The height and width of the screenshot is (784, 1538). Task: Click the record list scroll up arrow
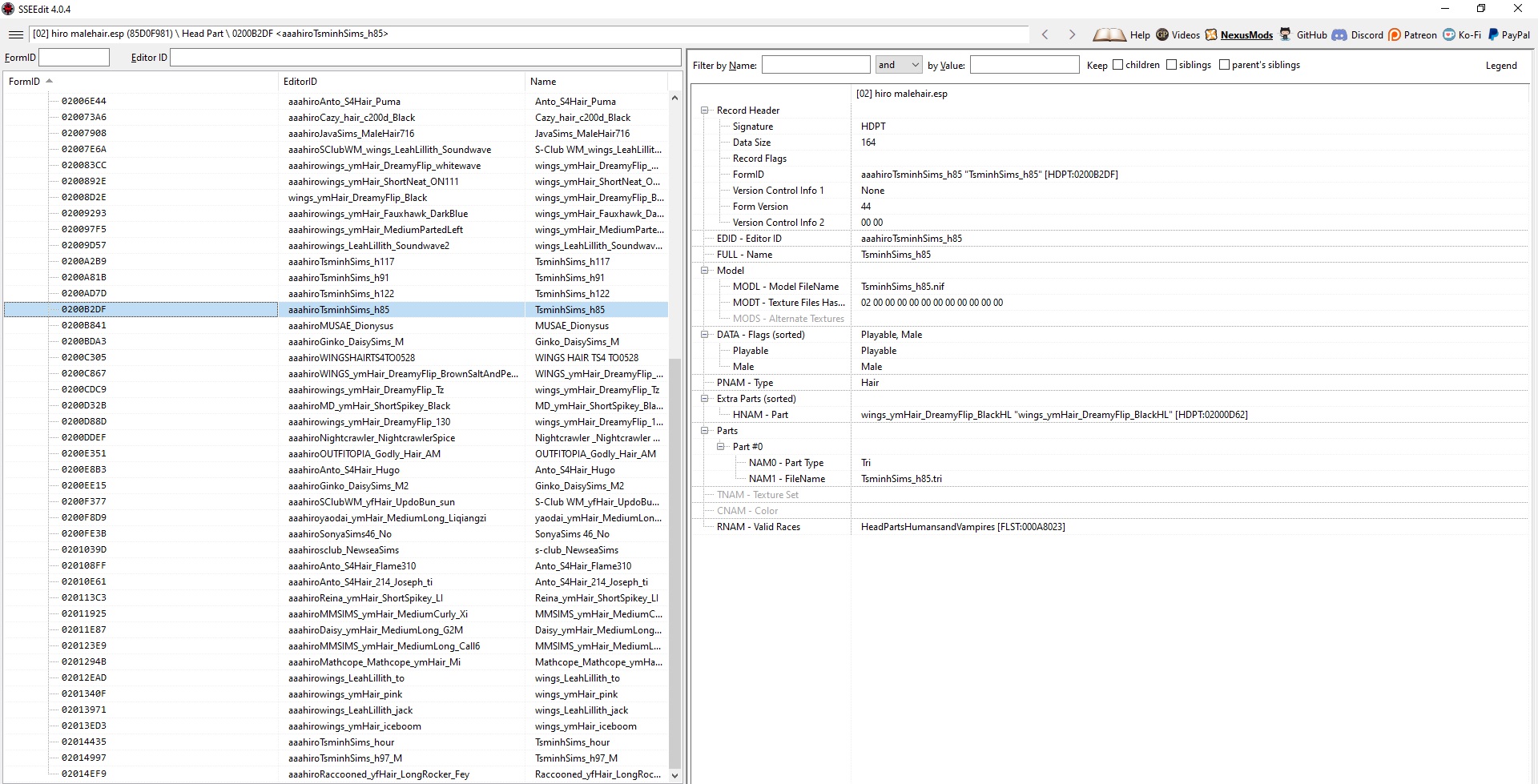674,99
